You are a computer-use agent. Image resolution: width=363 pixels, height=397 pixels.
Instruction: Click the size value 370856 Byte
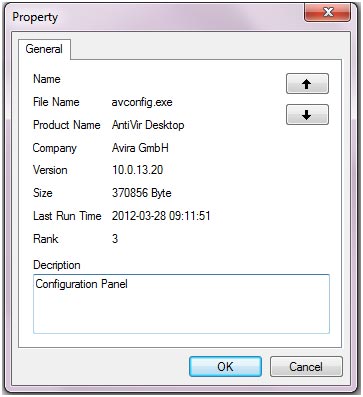pos(142,193)
